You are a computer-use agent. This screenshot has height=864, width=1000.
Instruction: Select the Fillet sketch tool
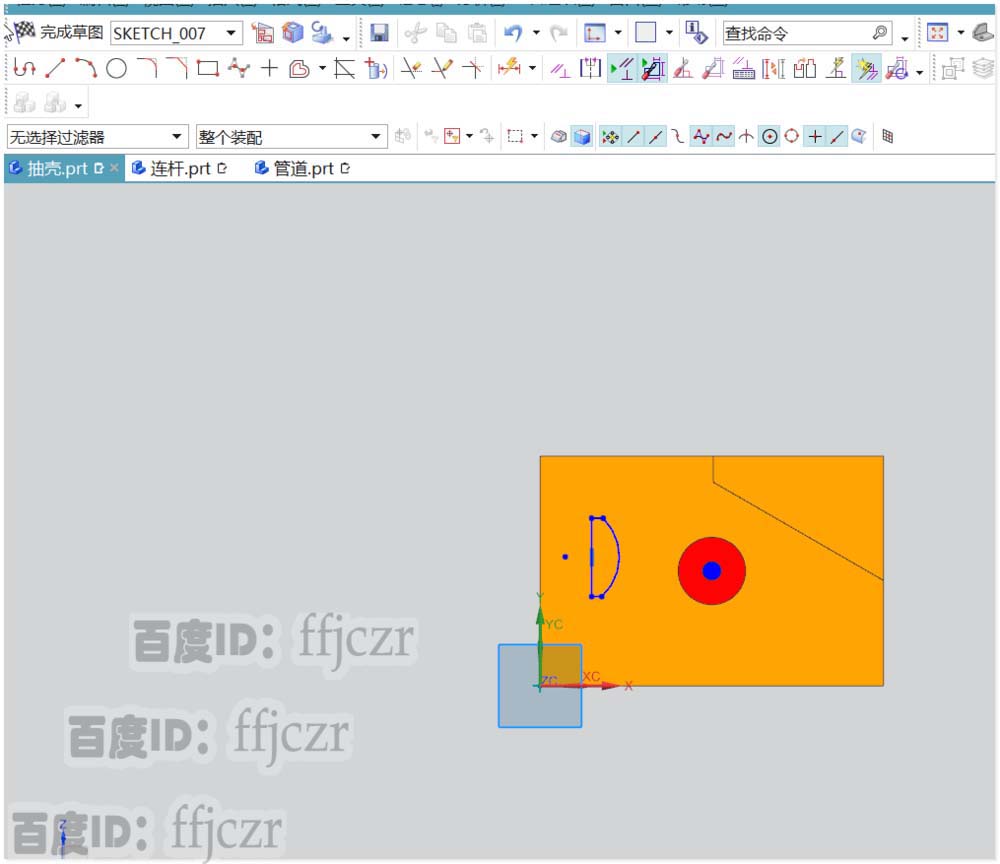[147, 68]
